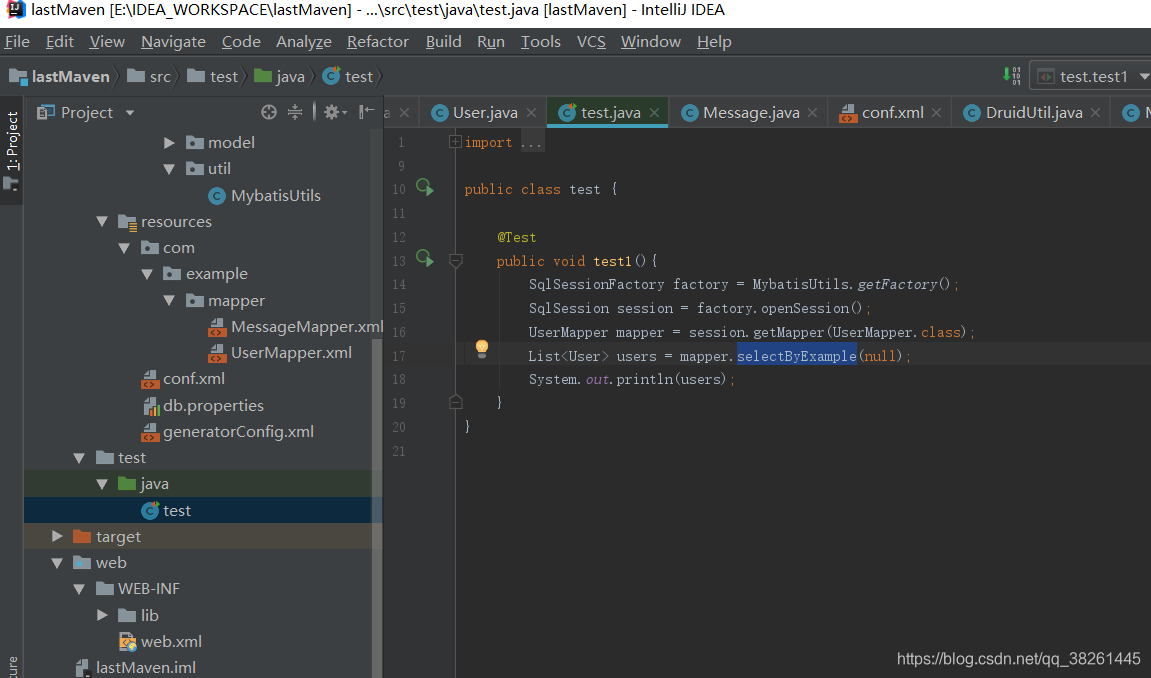
Task: Click the highlighted selectByExample method call
Action: point(796,356)
